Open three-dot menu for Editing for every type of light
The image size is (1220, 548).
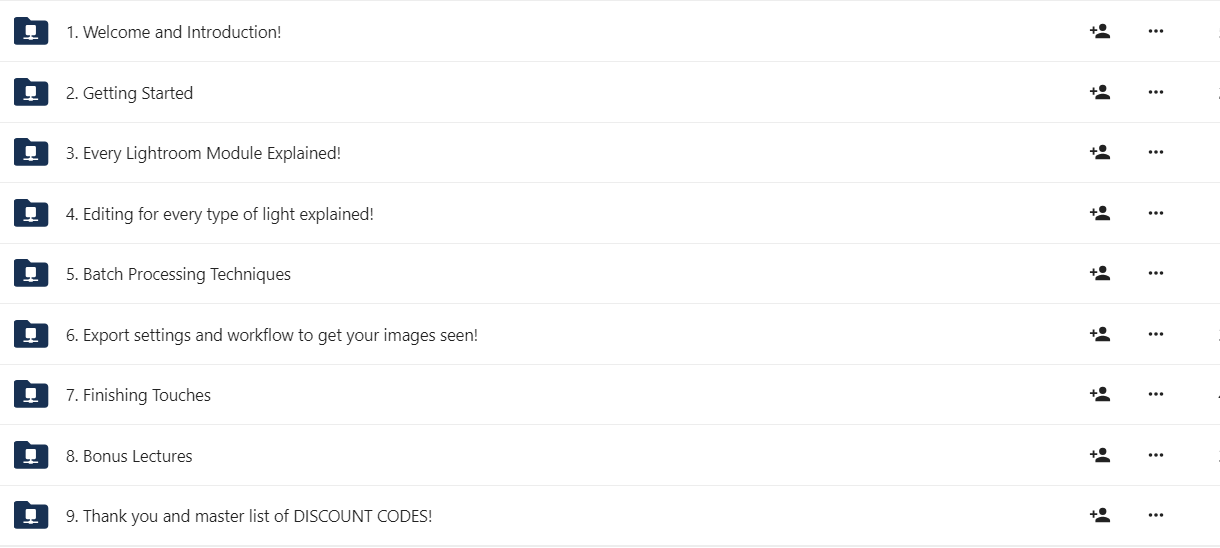click(1156, 213)
